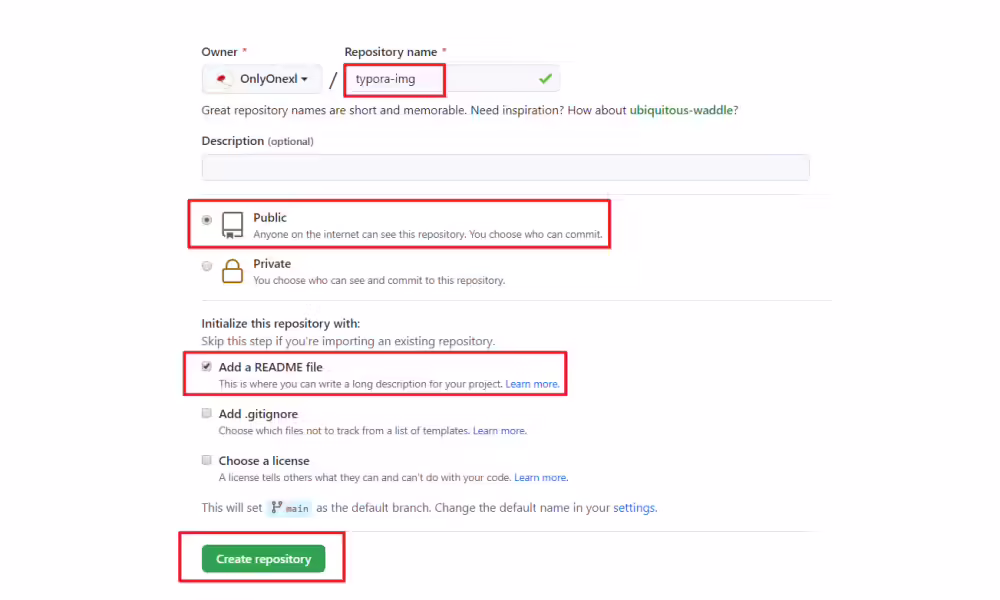Select the Private visibility radio button
Image resolution: width=1000 pixels, height=600 pixels.
point(207,266)
